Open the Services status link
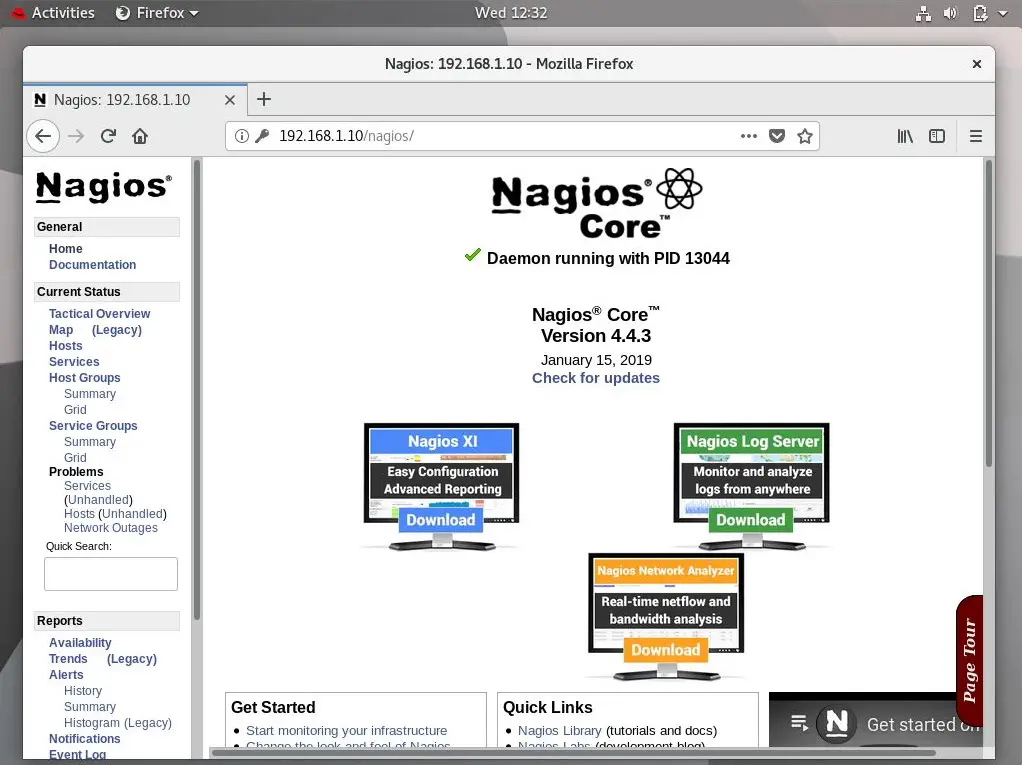Viewport: 1022px width, 765px height. [x=74, y=362]
